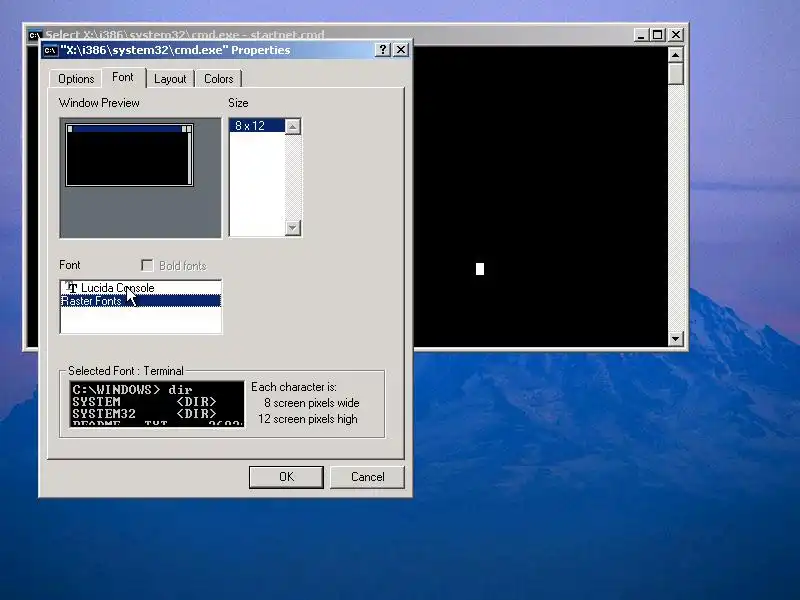
Task: Select Lucida Console in the font list
Action: [141, 288]
